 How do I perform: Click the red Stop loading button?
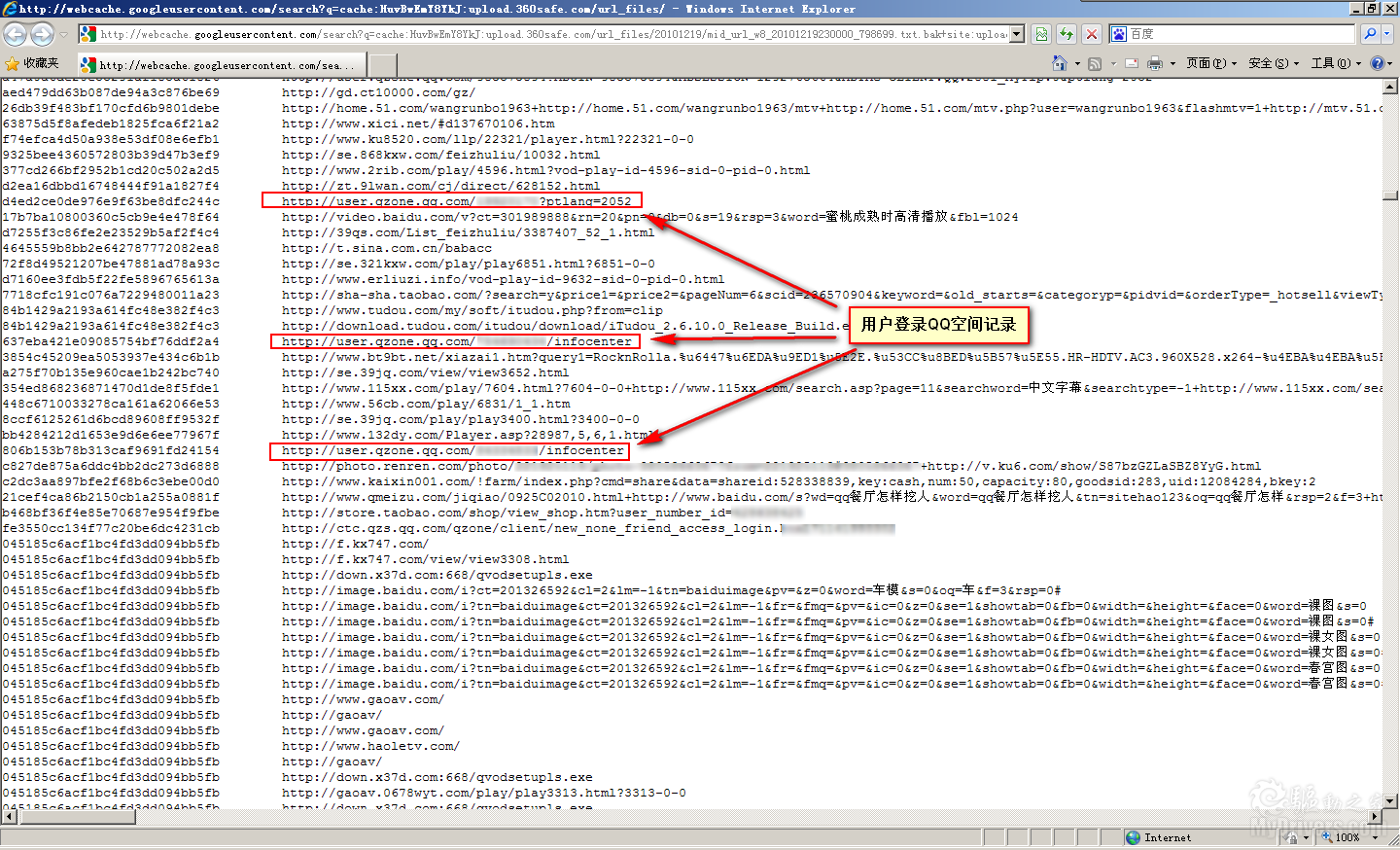1092,34
